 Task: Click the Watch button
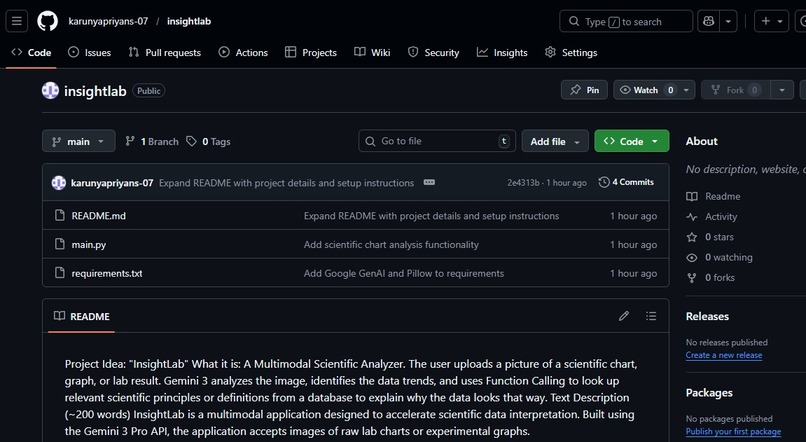[646, 90]
